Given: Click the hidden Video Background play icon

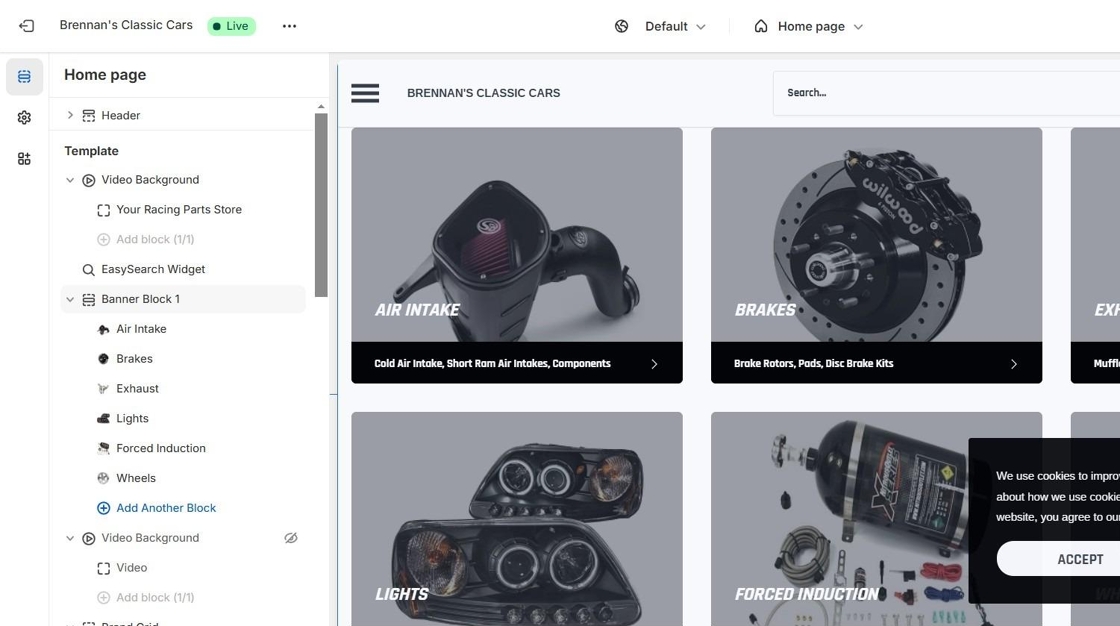Looking at the screenshot, I should click(89, 538).
